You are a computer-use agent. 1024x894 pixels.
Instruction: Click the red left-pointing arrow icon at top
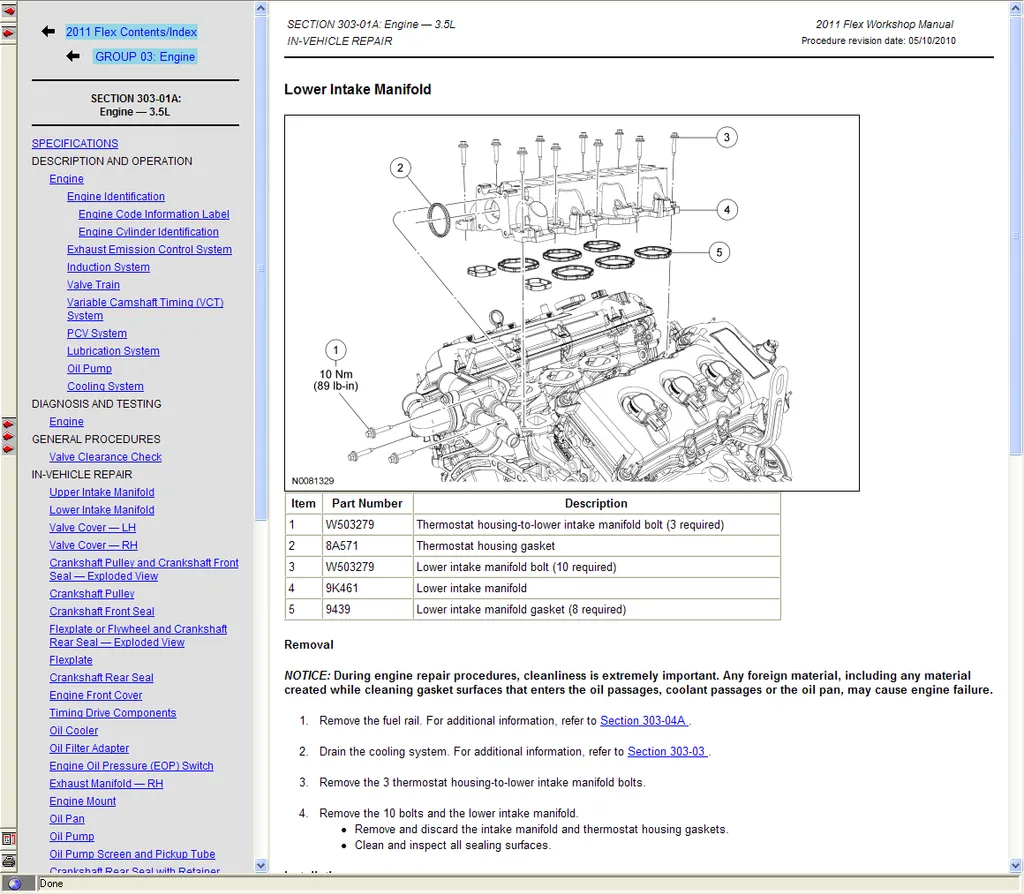[8, 11]
